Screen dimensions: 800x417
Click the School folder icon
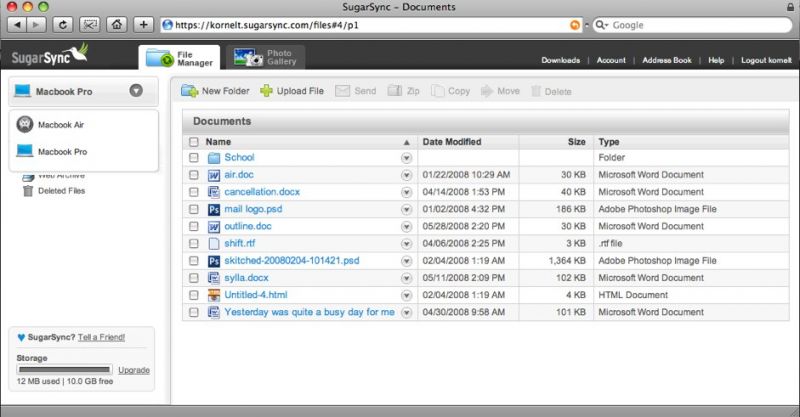[214, 158]
